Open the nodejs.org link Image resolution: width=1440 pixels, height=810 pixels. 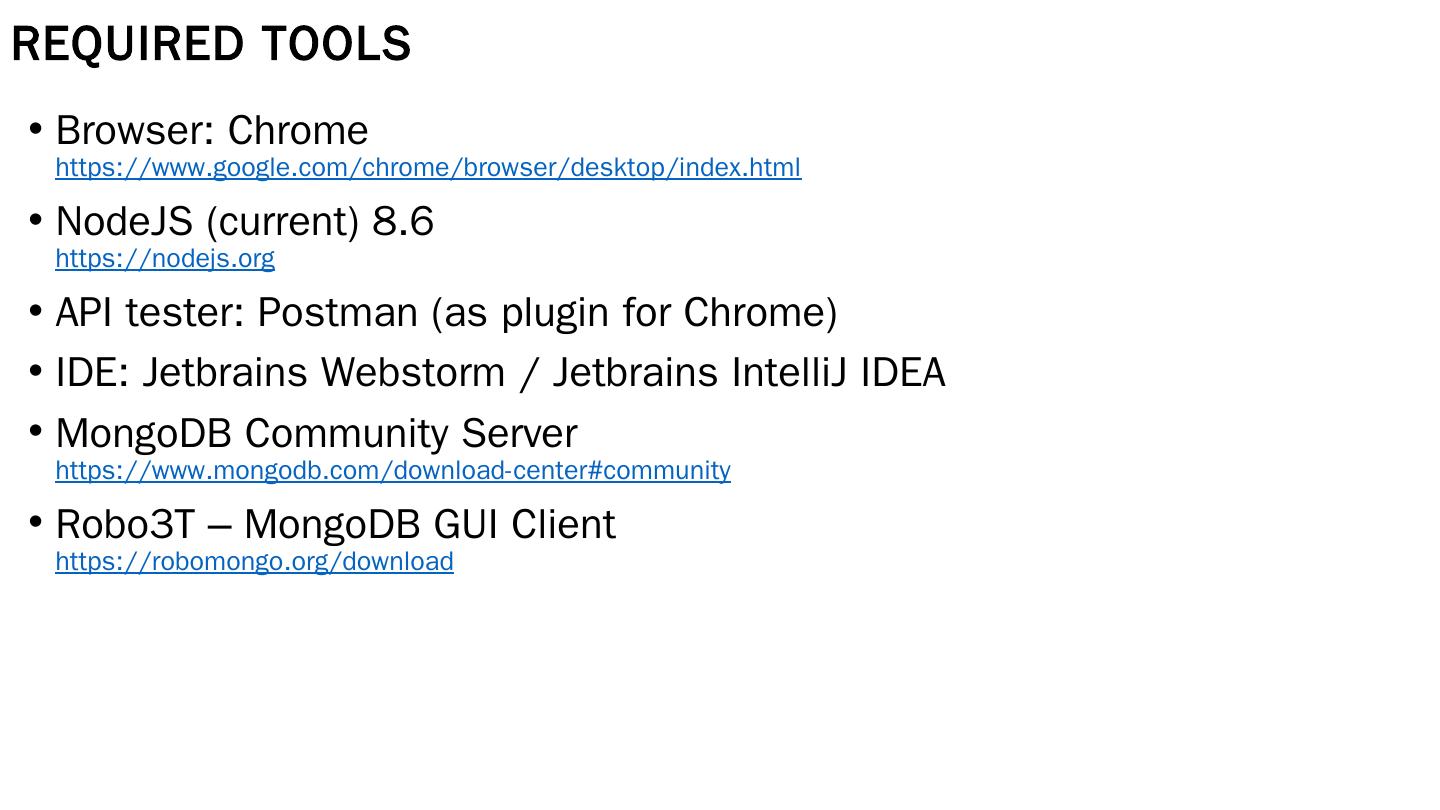(x=165, y=259)
